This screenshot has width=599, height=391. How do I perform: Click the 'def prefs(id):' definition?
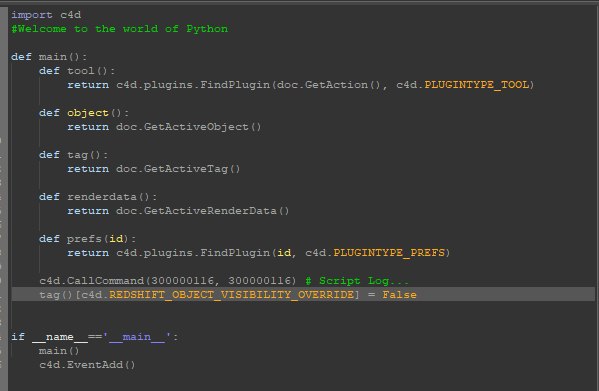coord(87,239)
